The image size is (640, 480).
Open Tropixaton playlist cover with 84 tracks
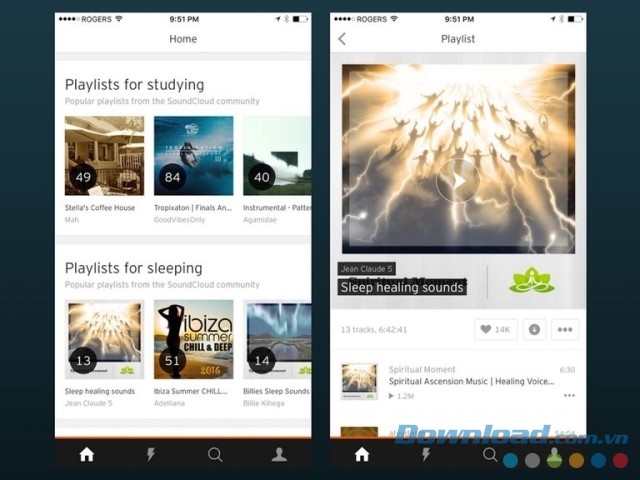click(x=193, y=156)
